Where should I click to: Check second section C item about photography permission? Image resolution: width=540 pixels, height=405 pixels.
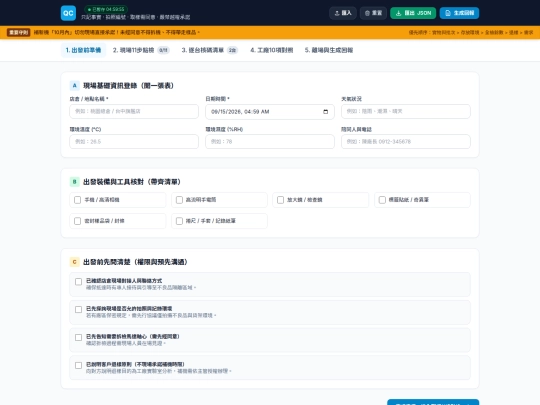point(79,310)
